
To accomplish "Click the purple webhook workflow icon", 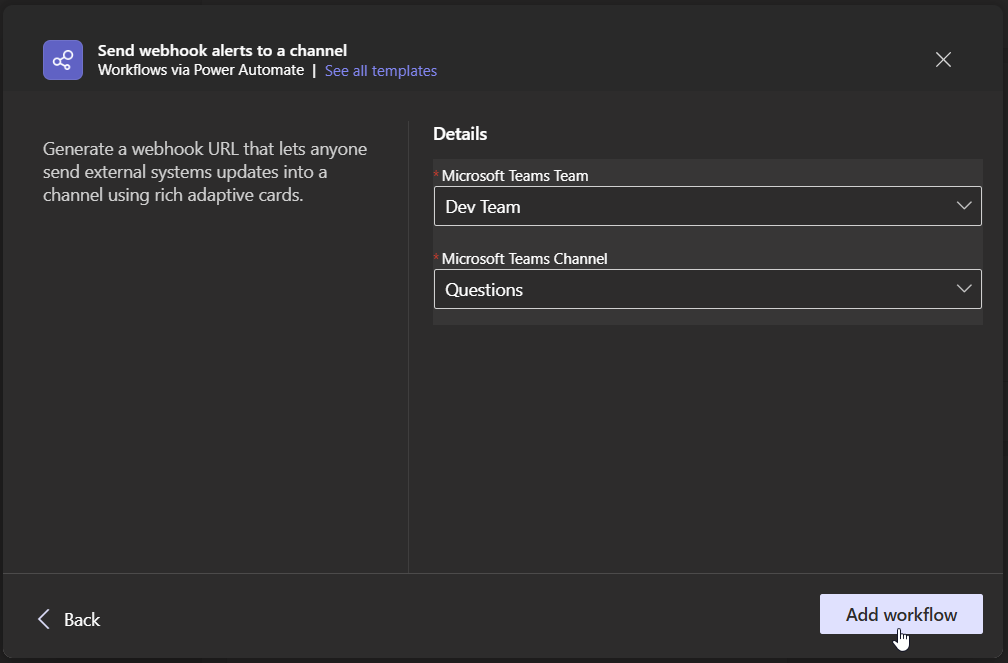I will click(63, 60).
